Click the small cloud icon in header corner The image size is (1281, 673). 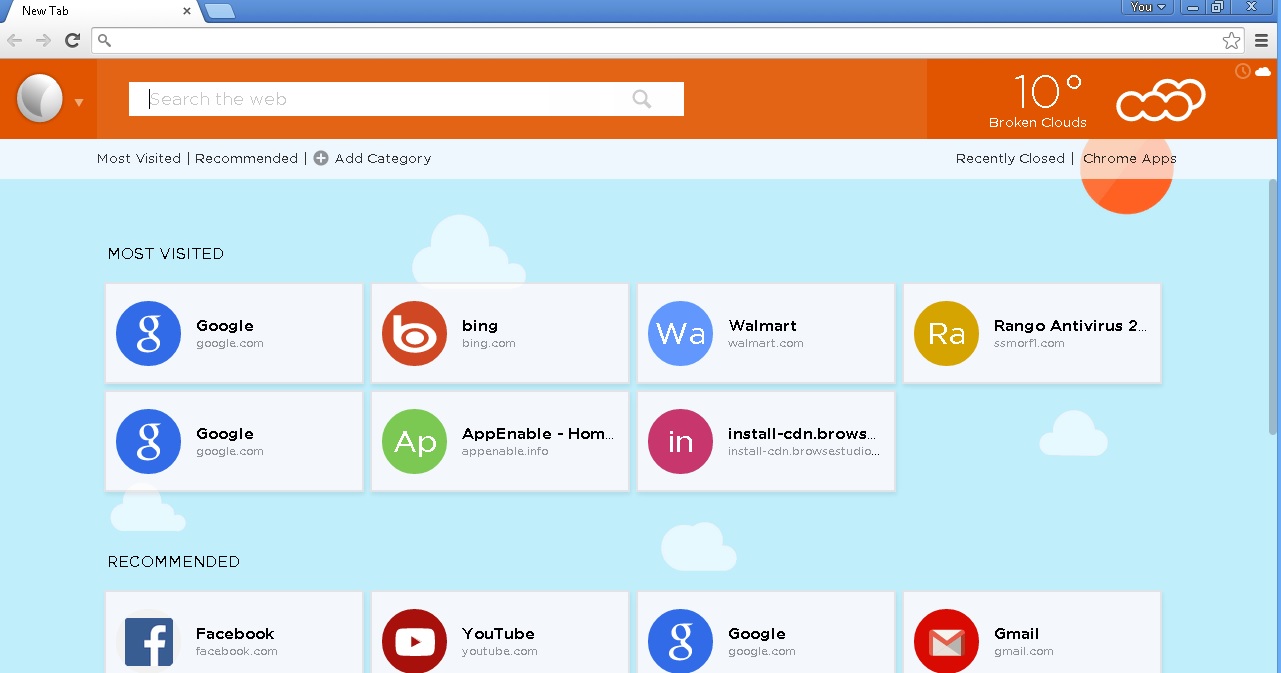tap(1263, 71)
